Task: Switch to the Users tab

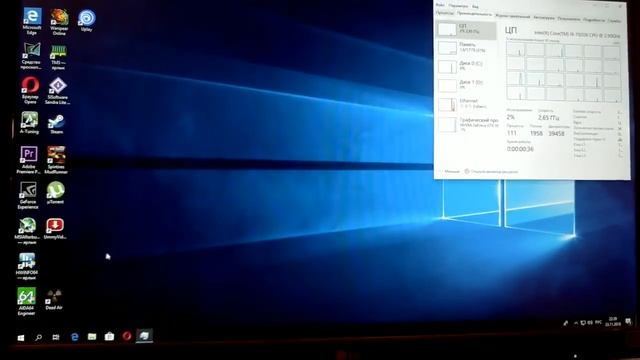Action: (x=569, y=19)
